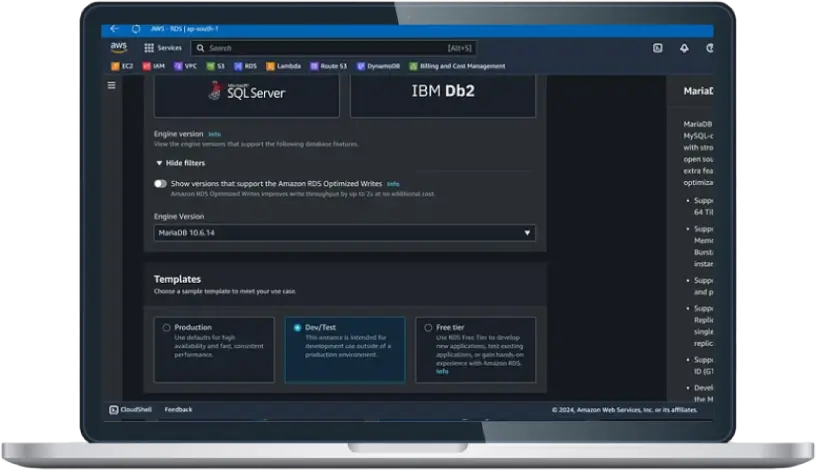Click the back arrow in the title bar
816x470 pixels.
[114, 29]
